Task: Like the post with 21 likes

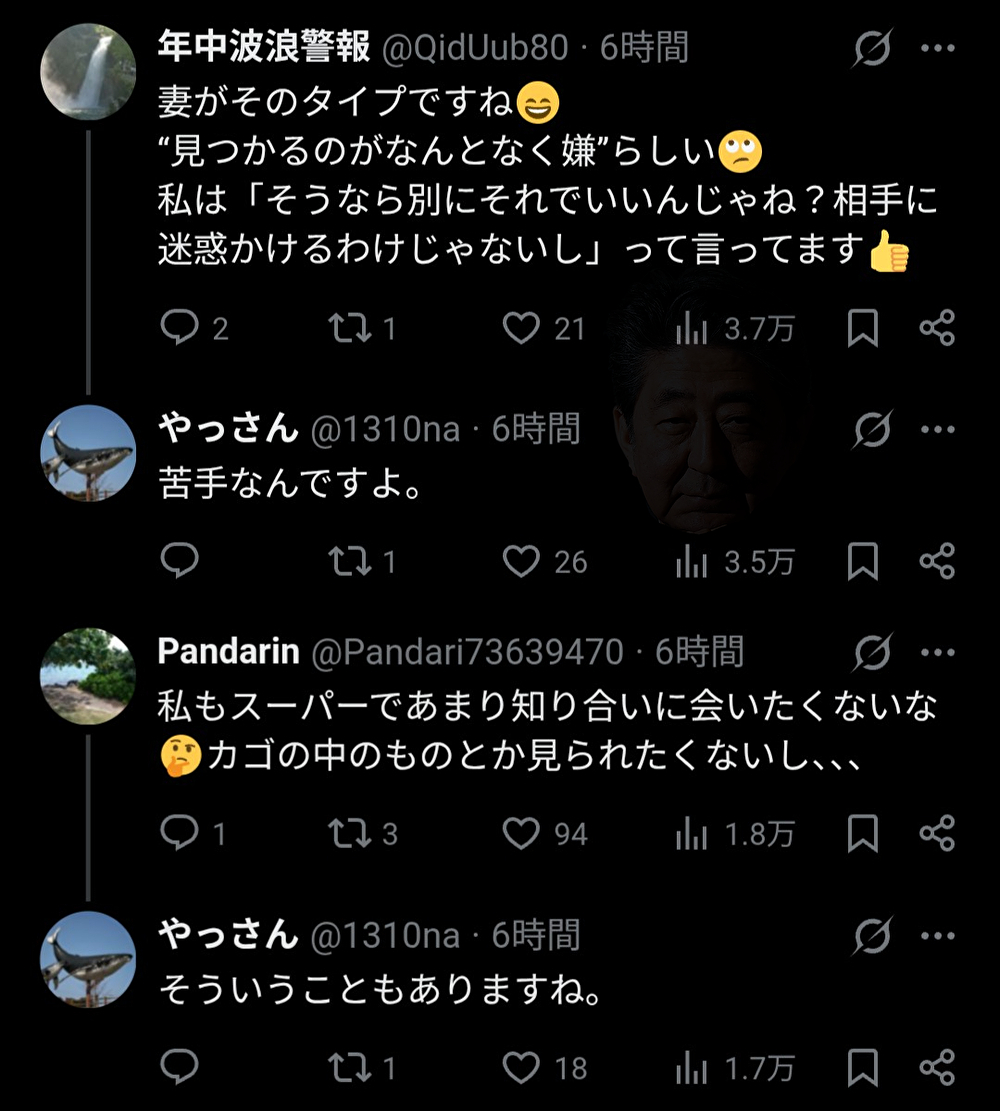Action: (521, 327)
